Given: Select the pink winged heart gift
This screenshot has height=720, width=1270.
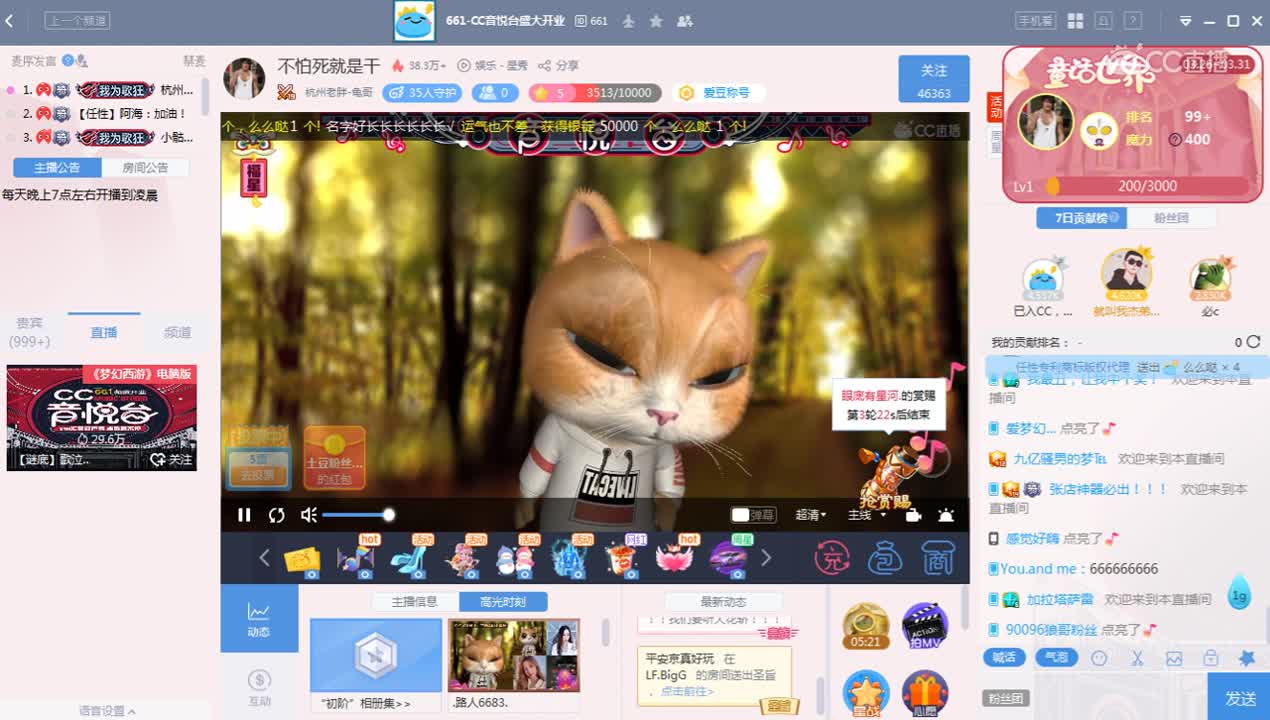Looking at the screenshot, I should 676,560.
